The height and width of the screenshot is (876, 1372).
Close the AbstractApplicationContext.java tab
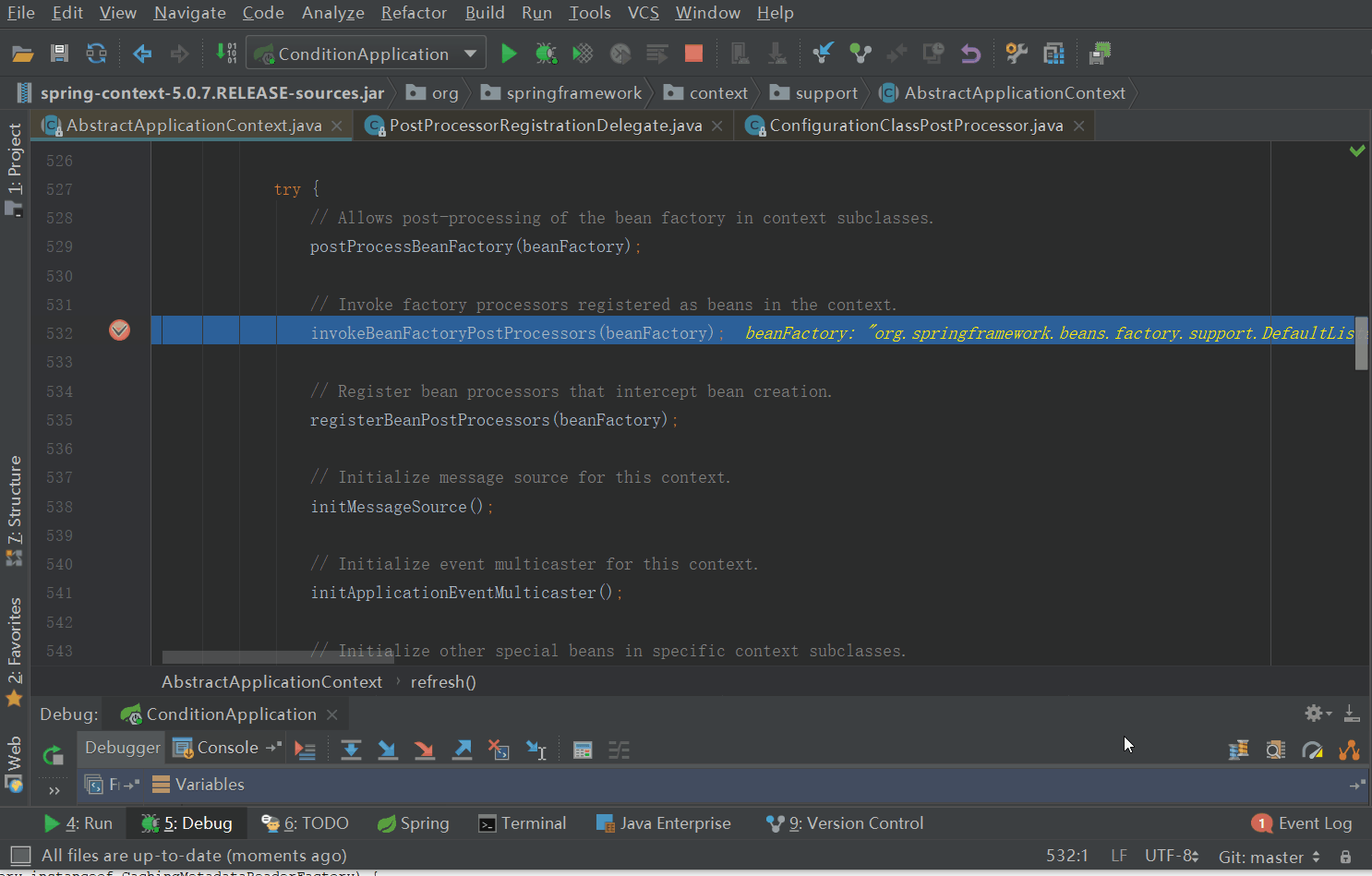(x=337, y=126)
